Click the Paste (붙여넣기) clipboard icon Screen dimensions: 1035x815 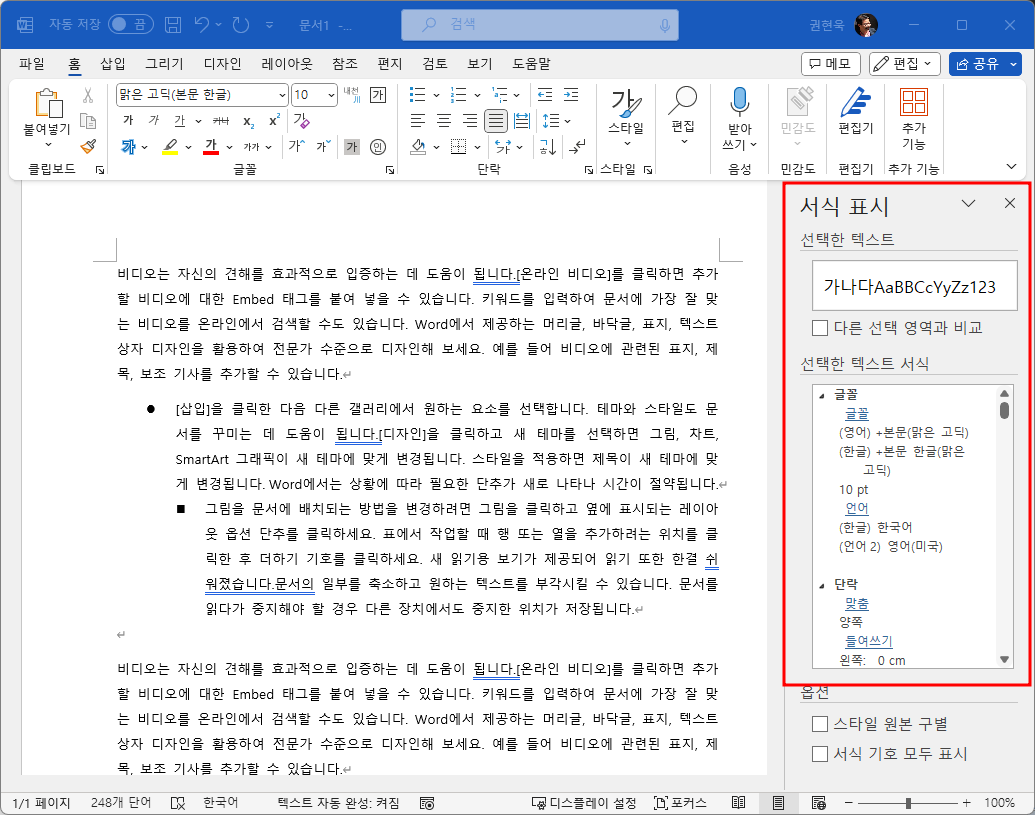tap(48, 104)
